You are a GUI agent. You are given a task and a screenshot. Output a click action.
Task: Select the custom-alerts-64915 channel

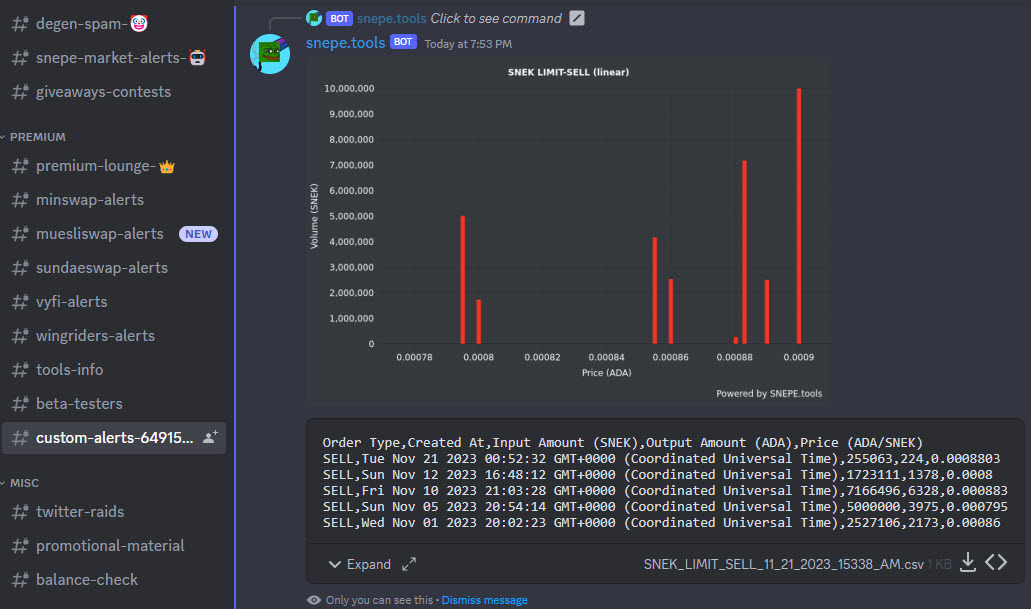pos(114,438)
